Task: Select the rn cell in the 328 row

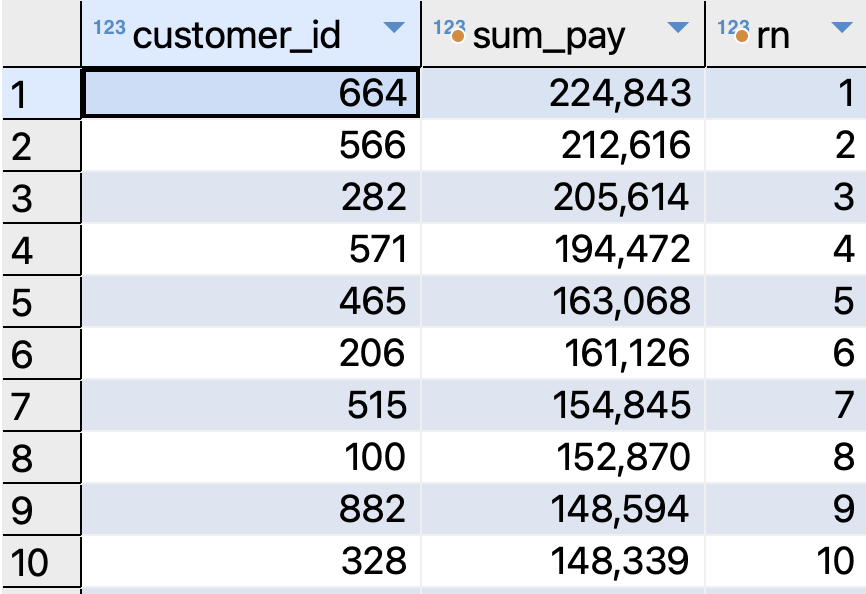Action: click(x=786, y=560)
